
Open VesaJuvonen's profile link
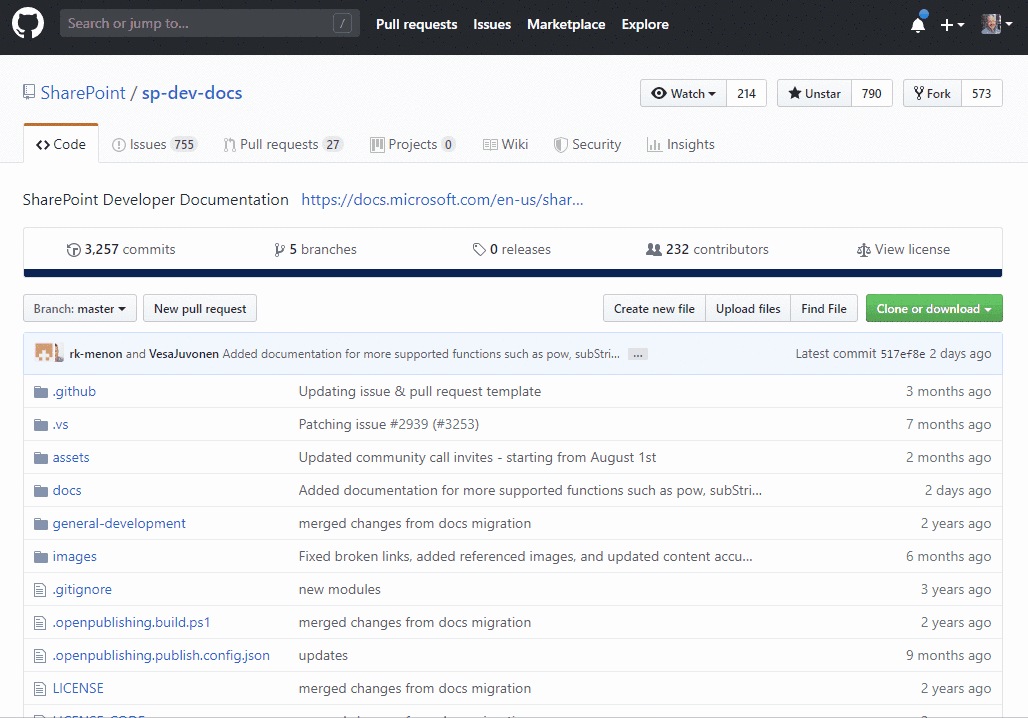tap(184, 354)
